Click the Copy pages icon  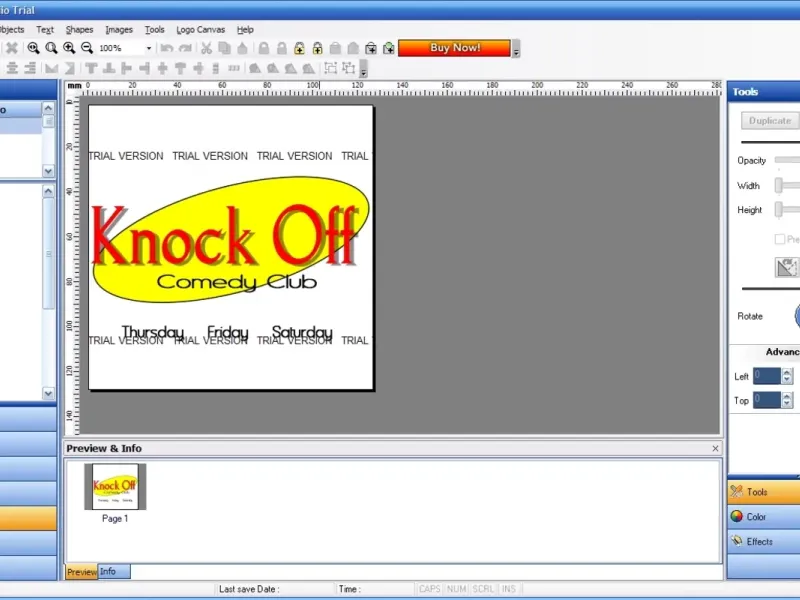pyautogui.click(x=224, y=48)
